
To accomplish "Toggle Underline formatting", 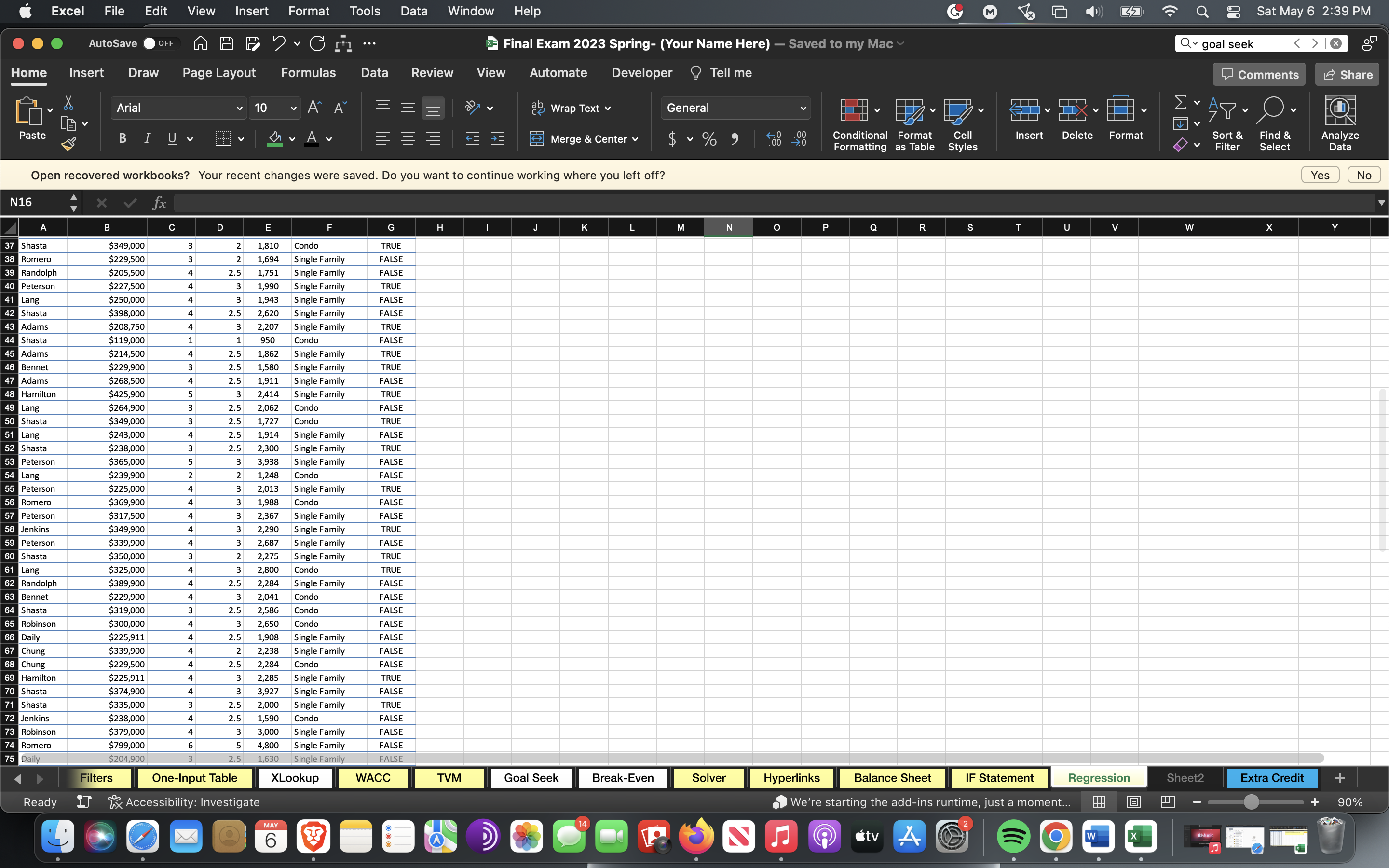I will click(172, 138).
